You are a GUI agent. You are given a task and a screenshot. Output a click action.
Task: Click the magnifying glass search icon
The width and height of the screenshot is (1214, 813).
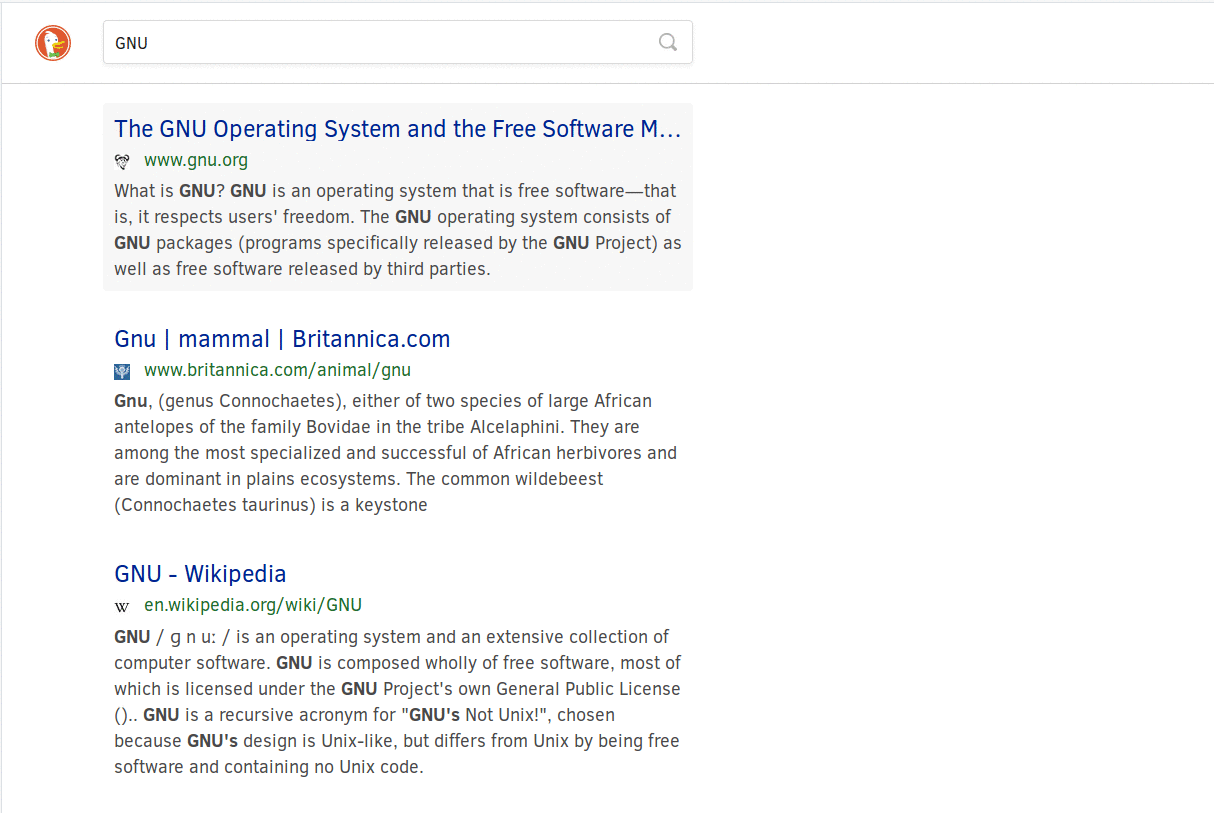668,42
